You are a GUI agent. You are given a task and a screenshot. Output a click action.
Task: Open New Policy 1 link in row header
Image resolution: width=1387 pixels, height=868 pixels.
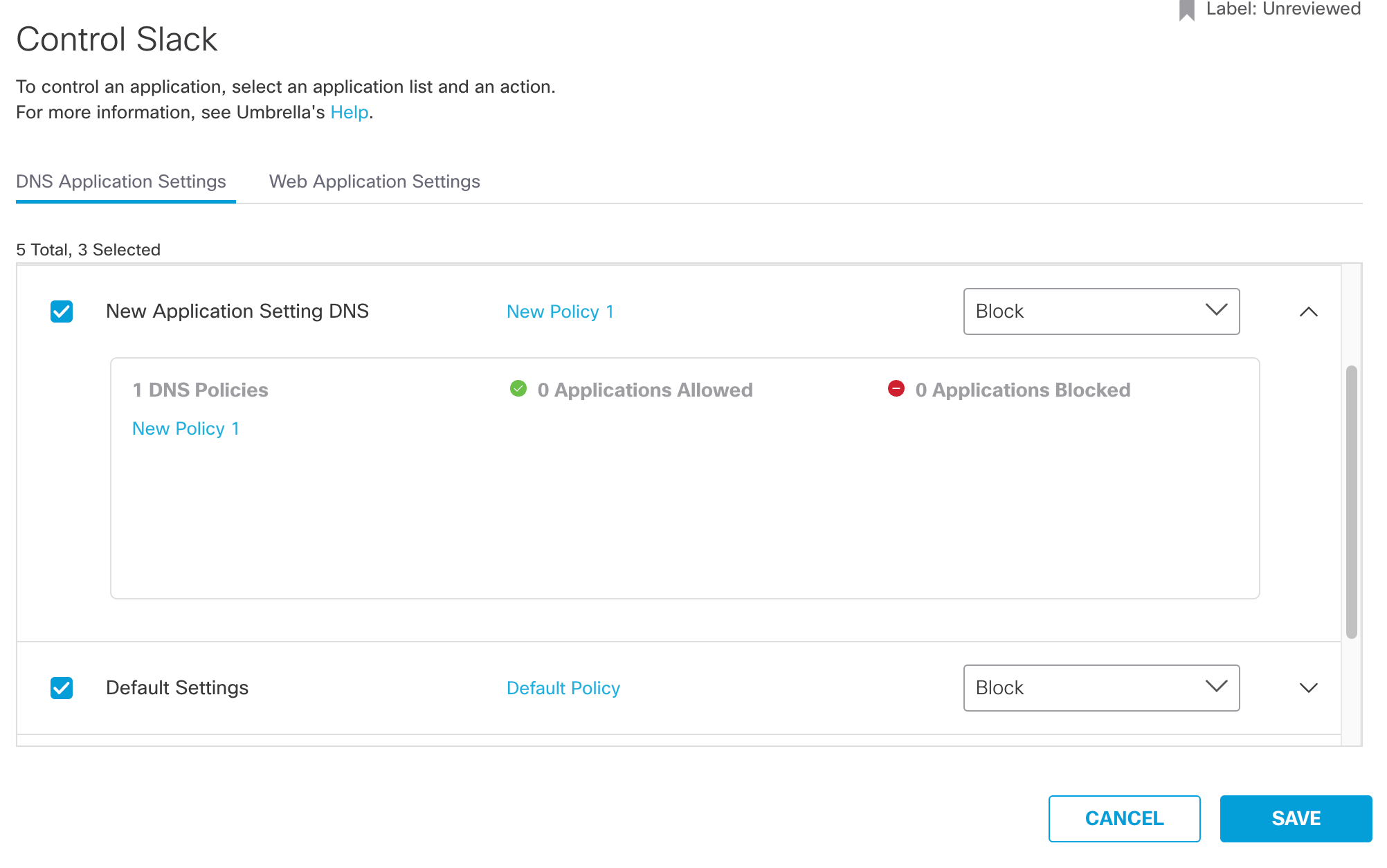pos(560,311)
